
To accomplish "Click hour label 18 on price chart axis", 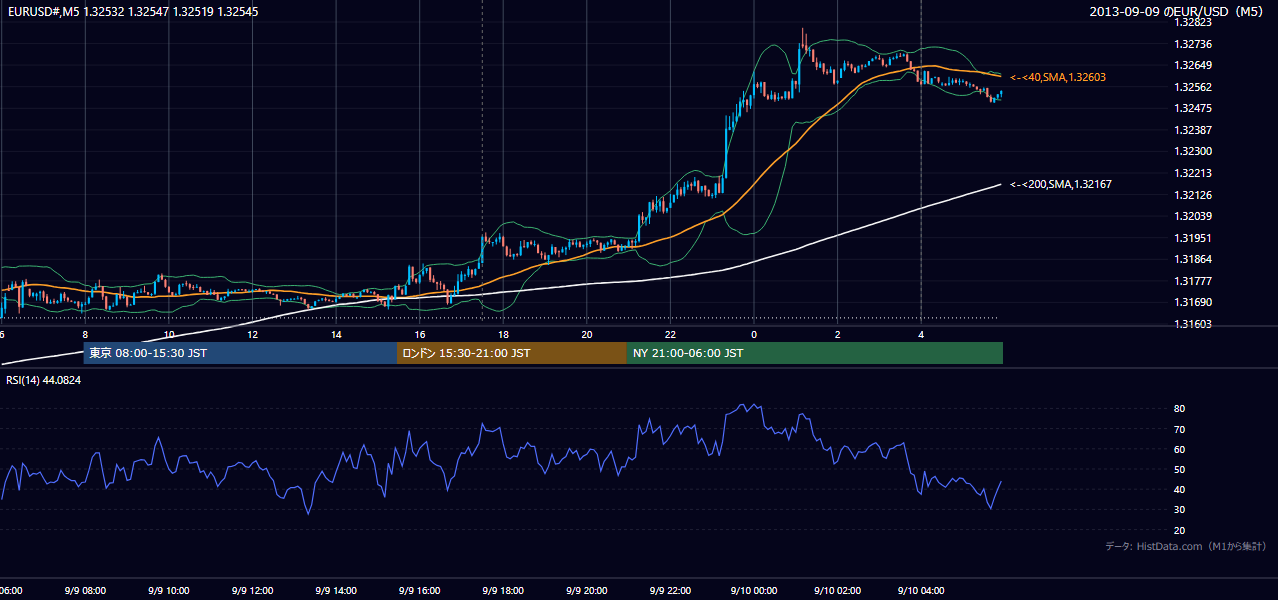I will point(503,335).
